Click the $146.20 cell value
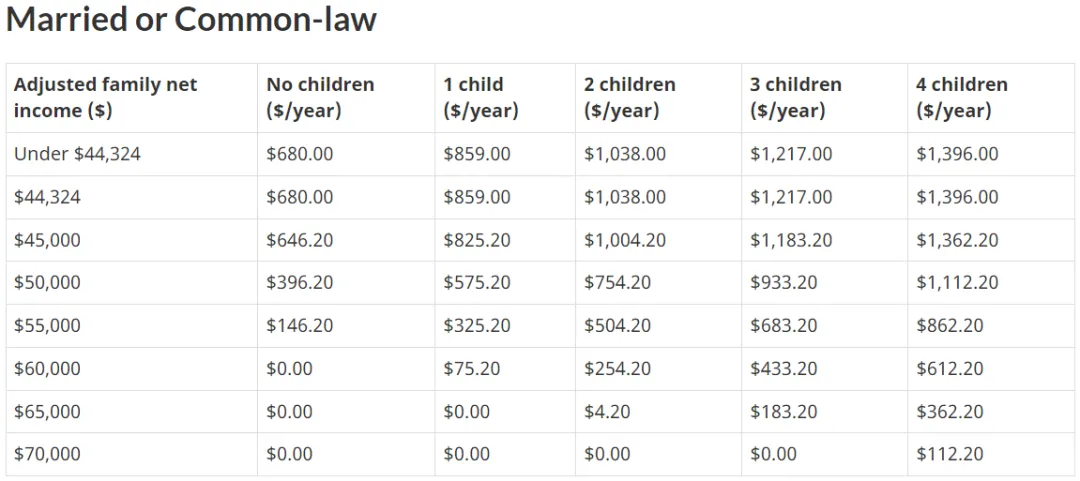Screen dimensions: 1080x481 [x=300, y=325]
